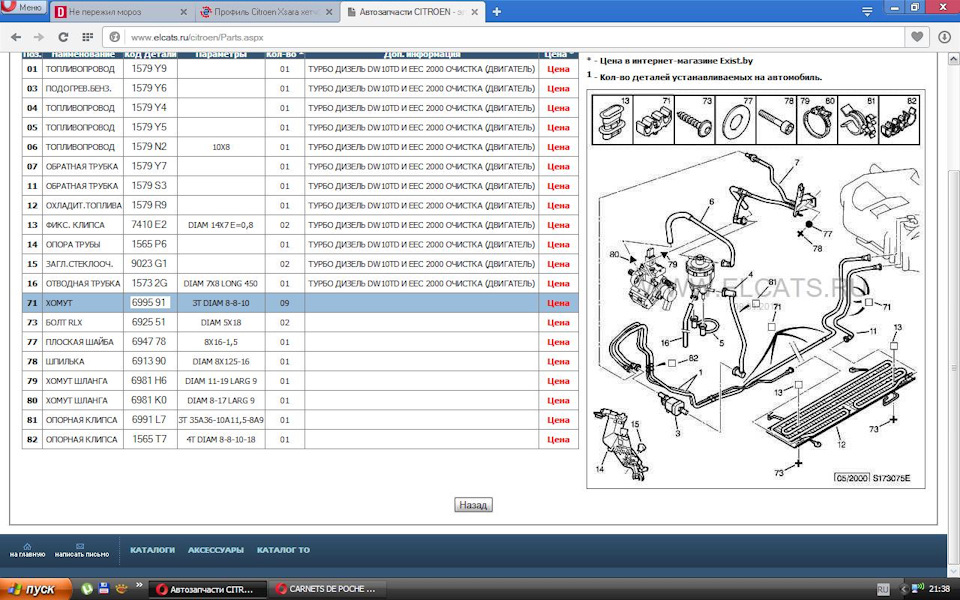This screenshot has width=960, height=600.
Task: Switch to 'CARNETS DE POCHE' taskbar window
Action: (327, 590)
